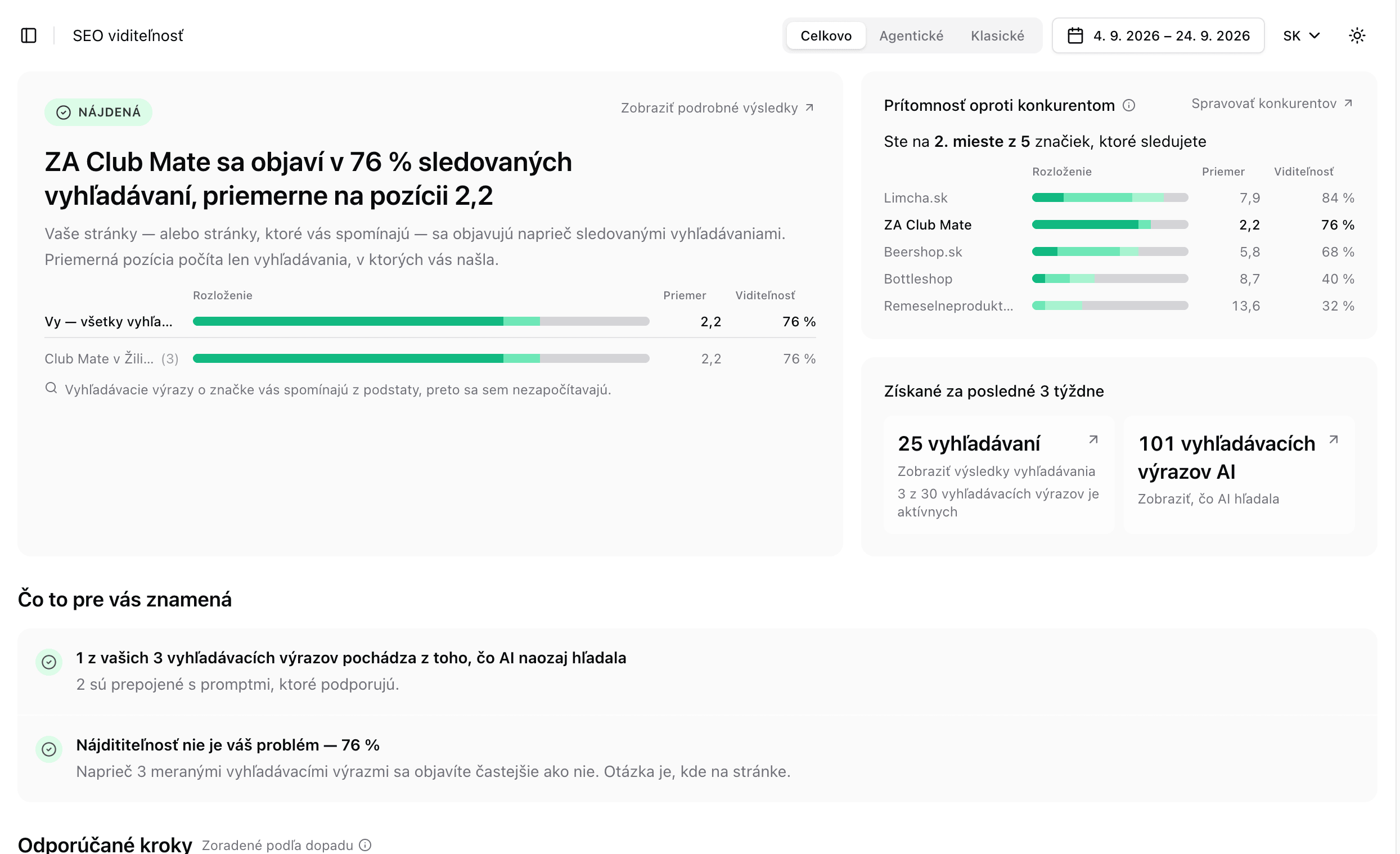1400x854 pixels.
Task: Click the Limcha.sk distribution bar
Action: pyautogui.click(x=1110, y=197)
